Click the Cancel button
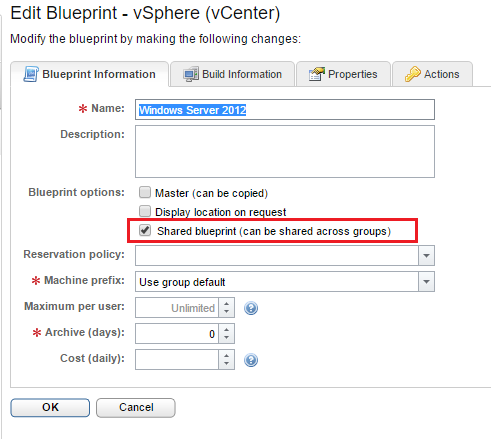Image resolution: width=491 pixels, height=439 pixels. [136, 407]
